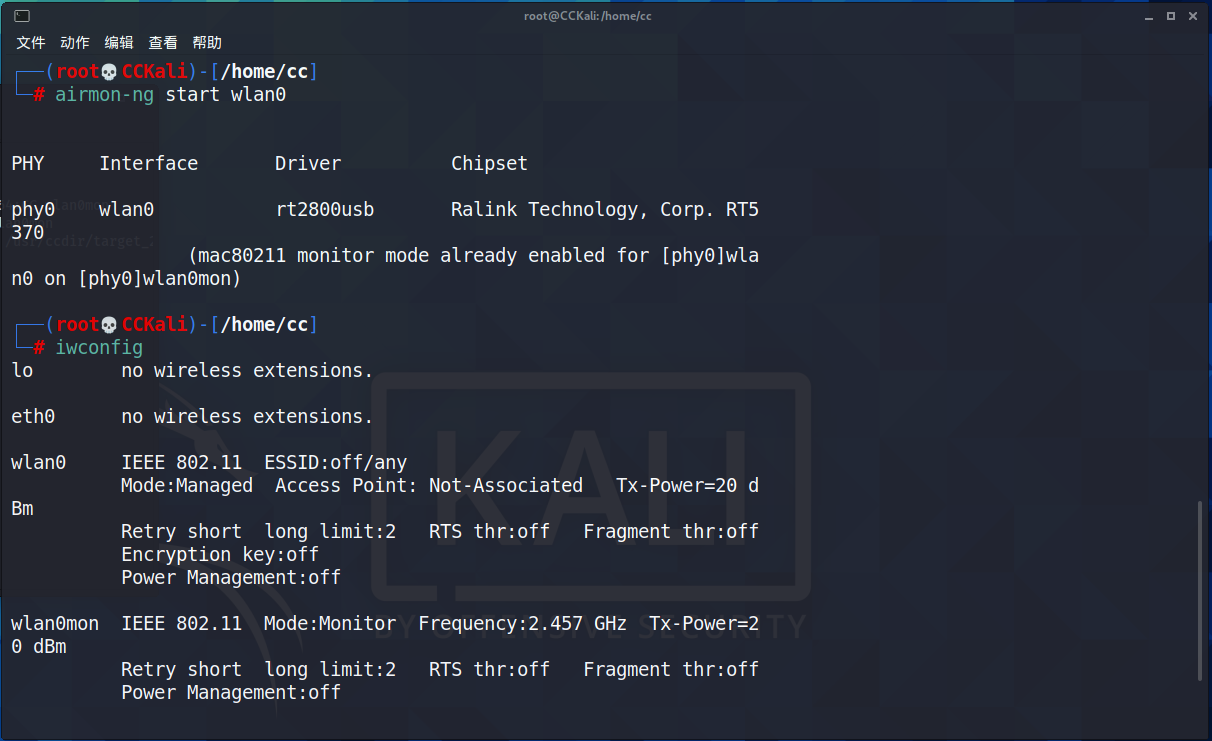Viewport: 1212px width, 741px height.
Task: Click the 'PHY' column header
Action: click(x=28, y=163)
